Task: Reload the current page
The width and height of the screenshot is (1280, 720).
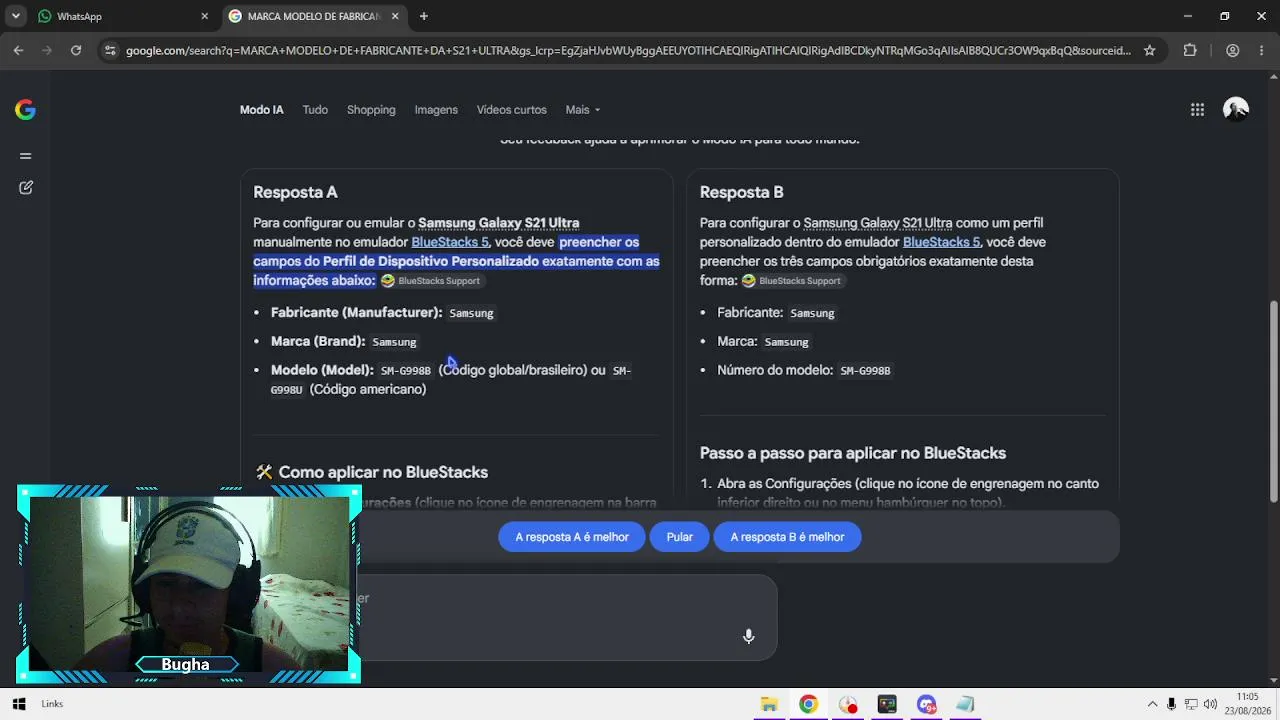Action: click(76, 50)
